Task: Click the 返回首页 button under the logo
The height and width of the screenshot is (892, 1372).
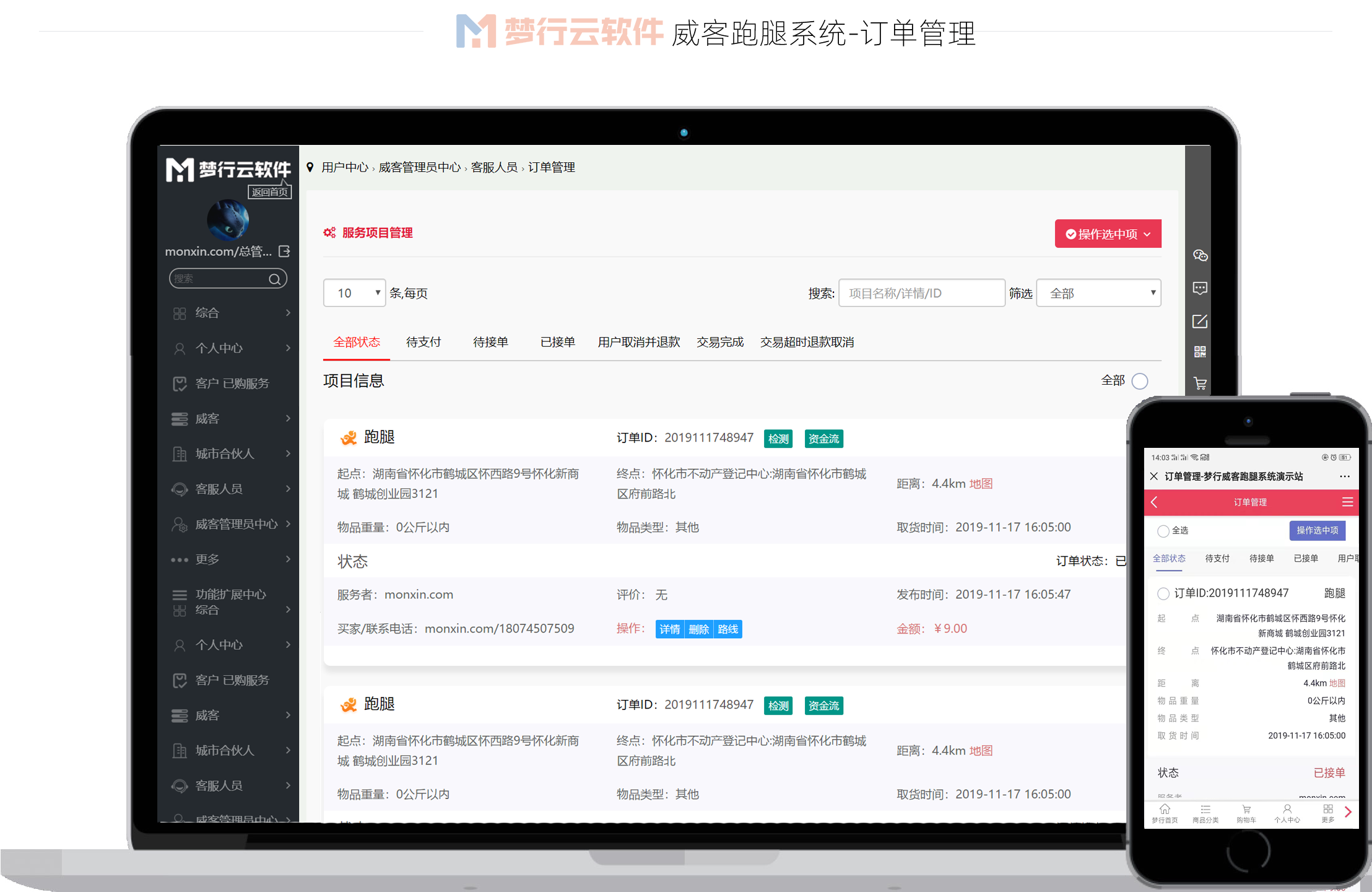Action: click(x=269, y=192)
